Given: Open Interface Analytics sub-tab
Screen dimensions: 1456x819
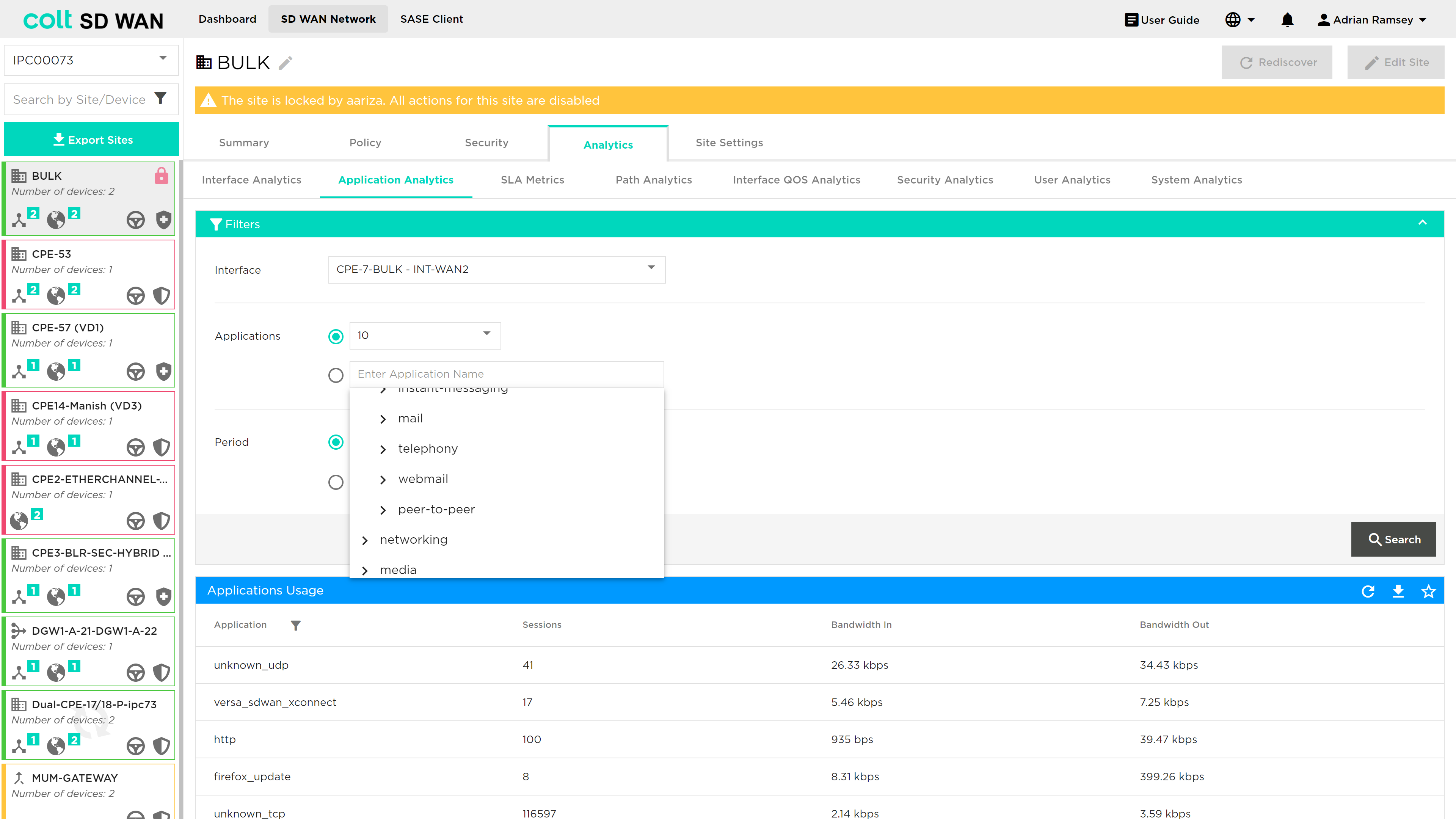Looking at the screenshot, I should pos(251,180).
